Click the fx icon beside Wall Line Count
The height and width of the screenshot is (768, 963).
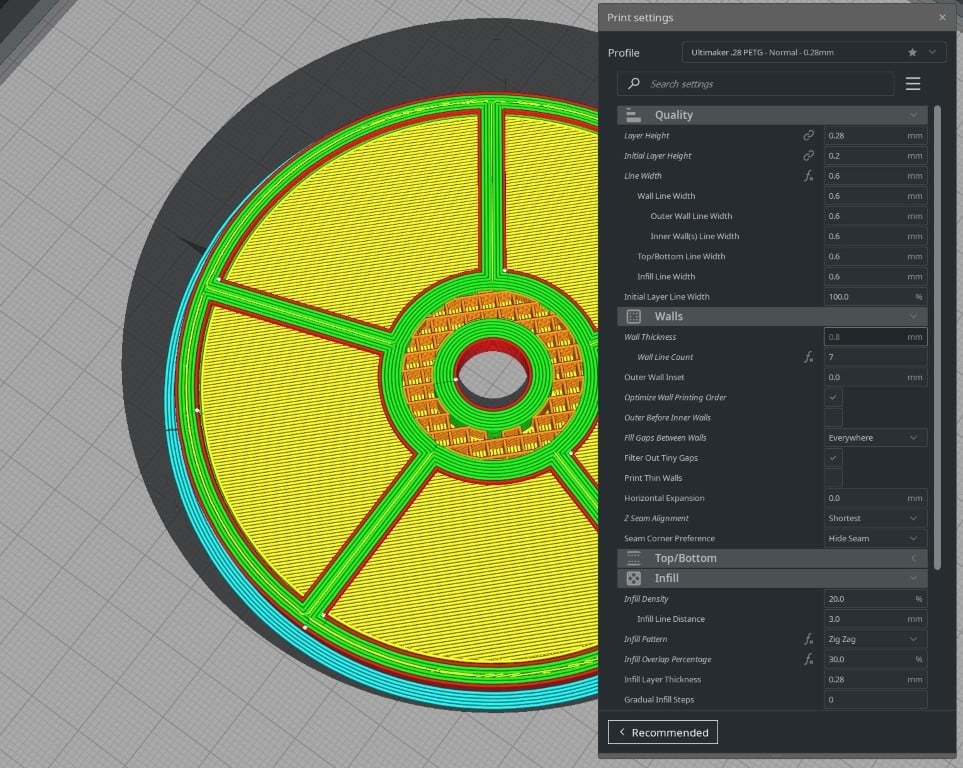808,357
